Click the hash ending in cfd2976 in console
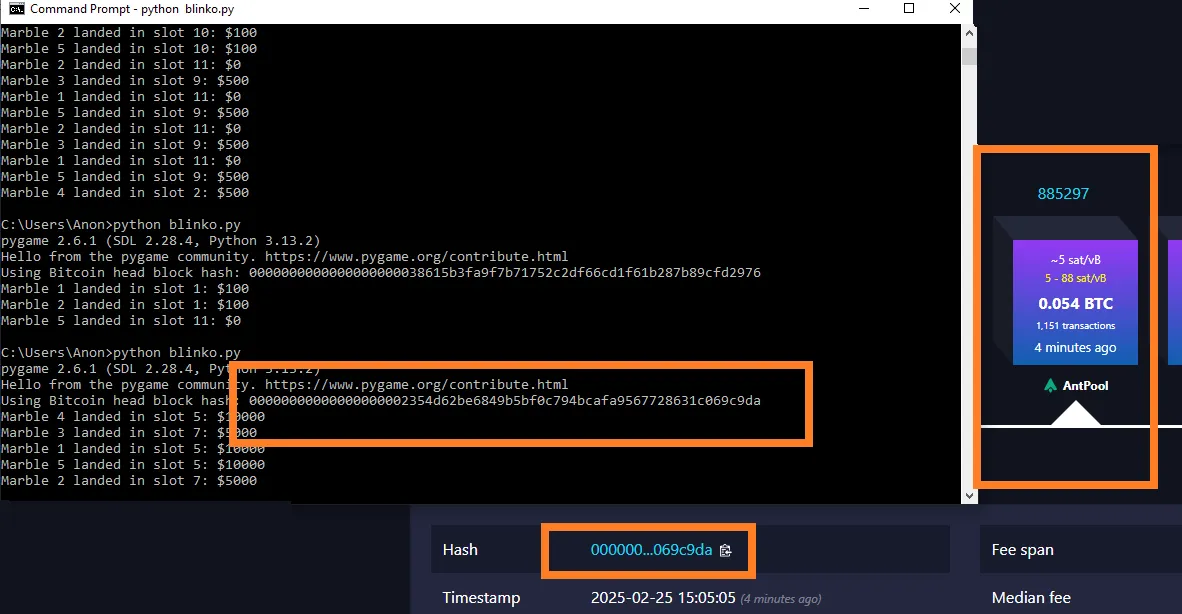Image resolution: width=1182 pixels, height=614 pixels. 504,273
